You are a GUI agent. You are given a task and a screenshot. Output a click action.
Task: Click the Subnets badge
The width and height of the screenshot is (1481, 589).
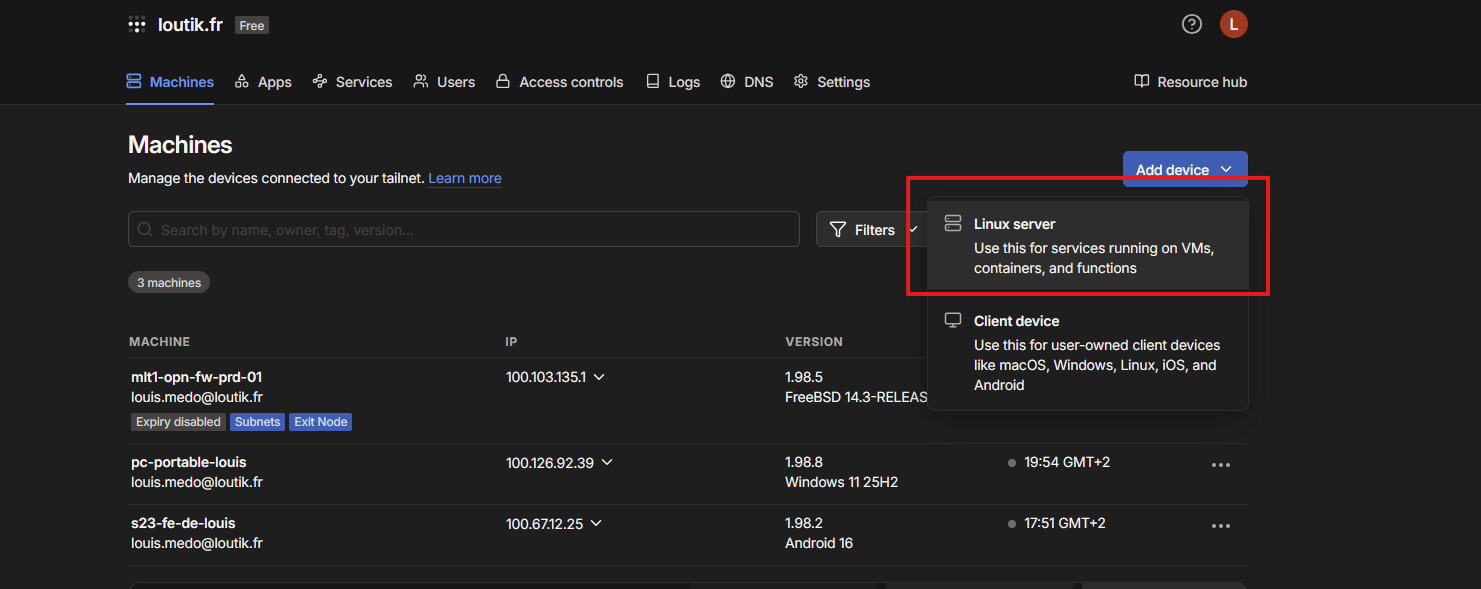point(257,422)
